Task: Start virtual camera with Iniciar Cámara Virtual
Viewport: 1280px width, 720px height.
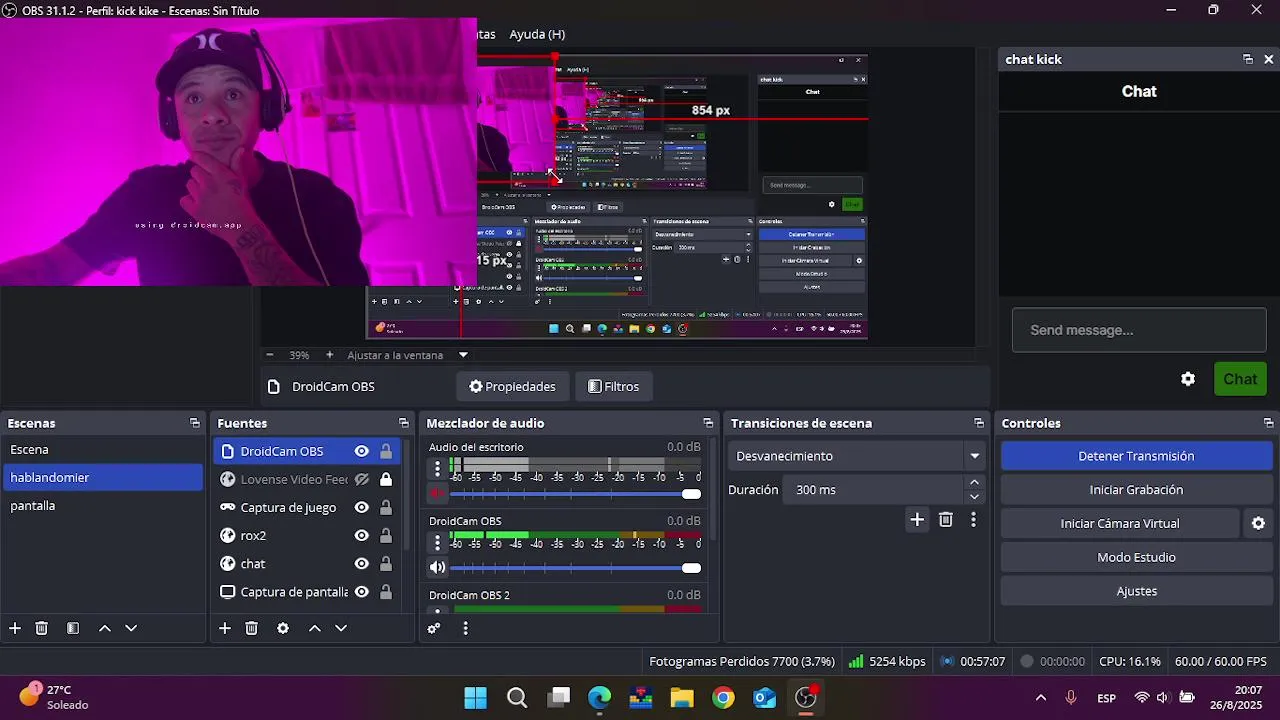Action: [x=1120, y=523]
